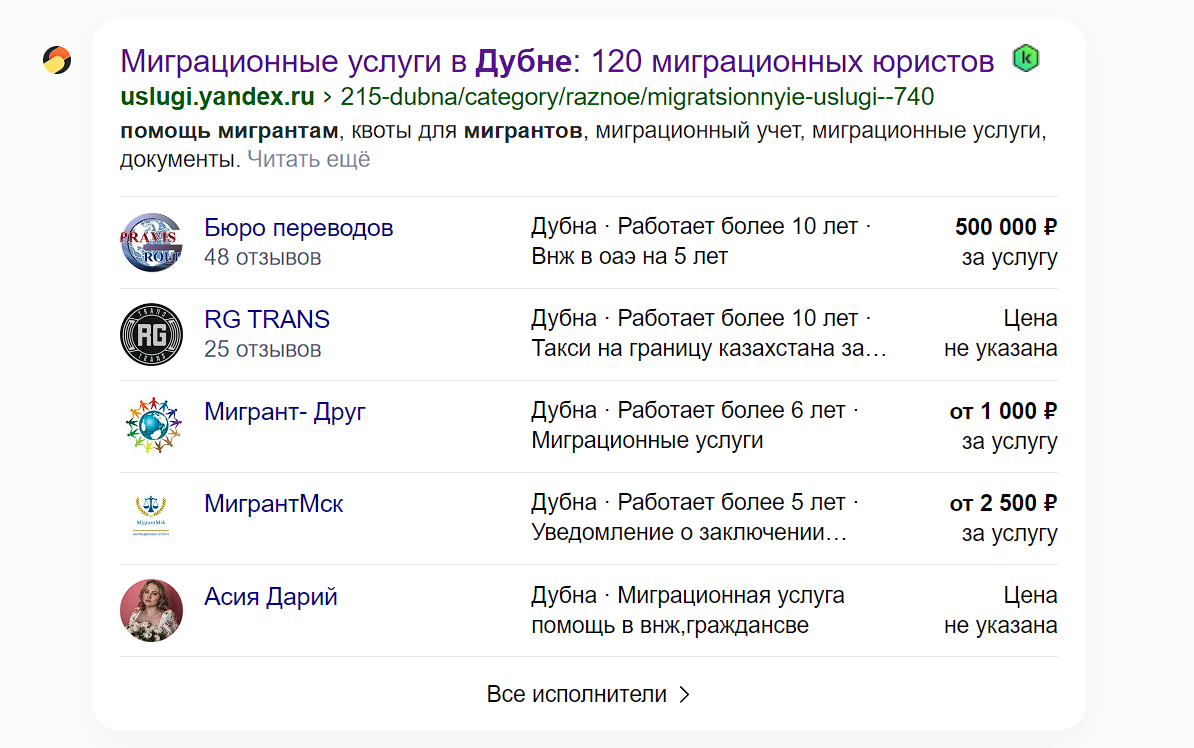Open the uslugi.yandex.ru domain link

pos(217,97)
